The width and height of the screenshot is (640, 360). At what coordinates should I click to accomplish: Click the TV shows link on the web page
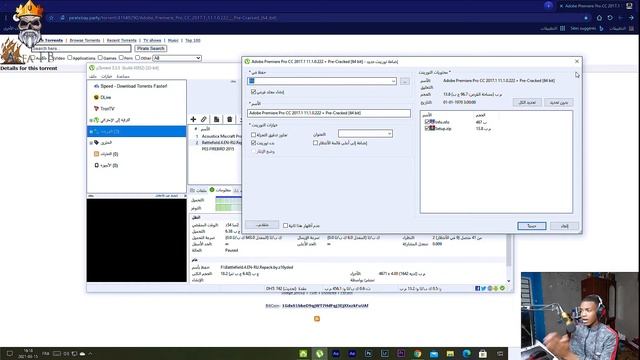[x=152, y=40]
